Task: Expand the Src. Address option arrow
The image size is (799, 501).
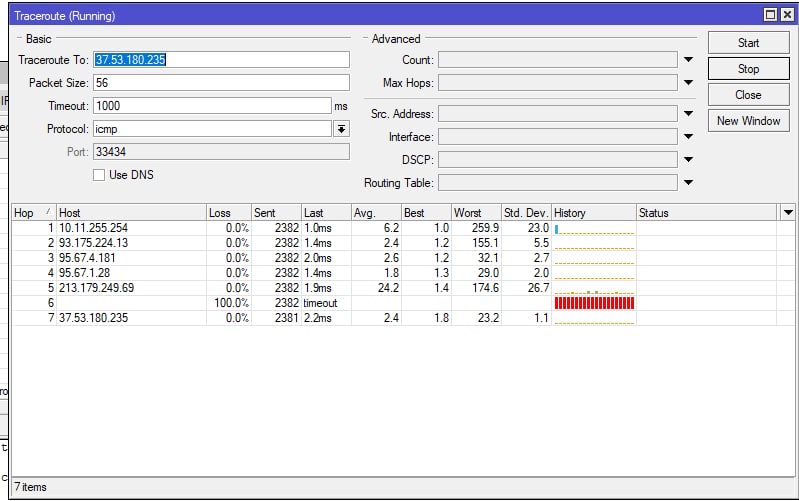Action: [x=688, y=114]
